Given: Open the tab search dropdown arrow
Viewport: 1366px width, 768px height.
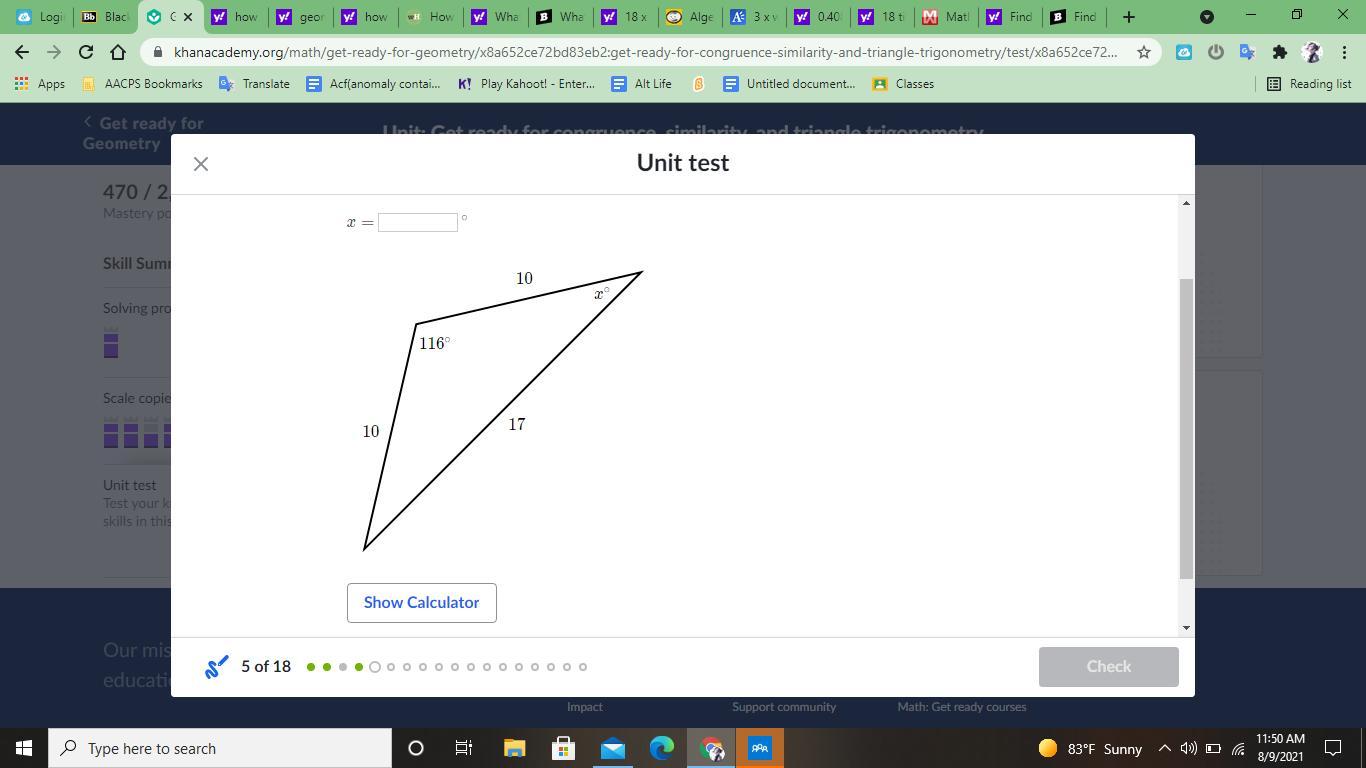Looking at the screenshot, I should 1207,17.
